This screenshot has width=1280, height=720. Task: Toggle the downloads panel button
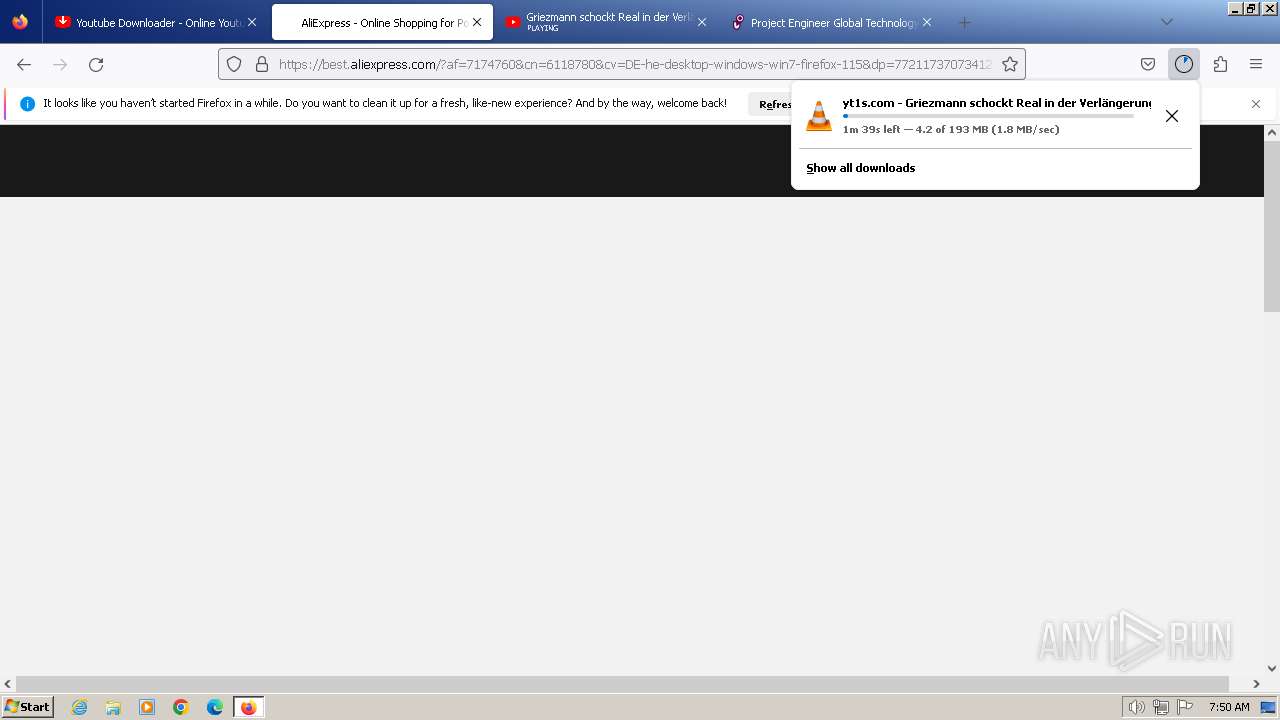click(1184, 64)
